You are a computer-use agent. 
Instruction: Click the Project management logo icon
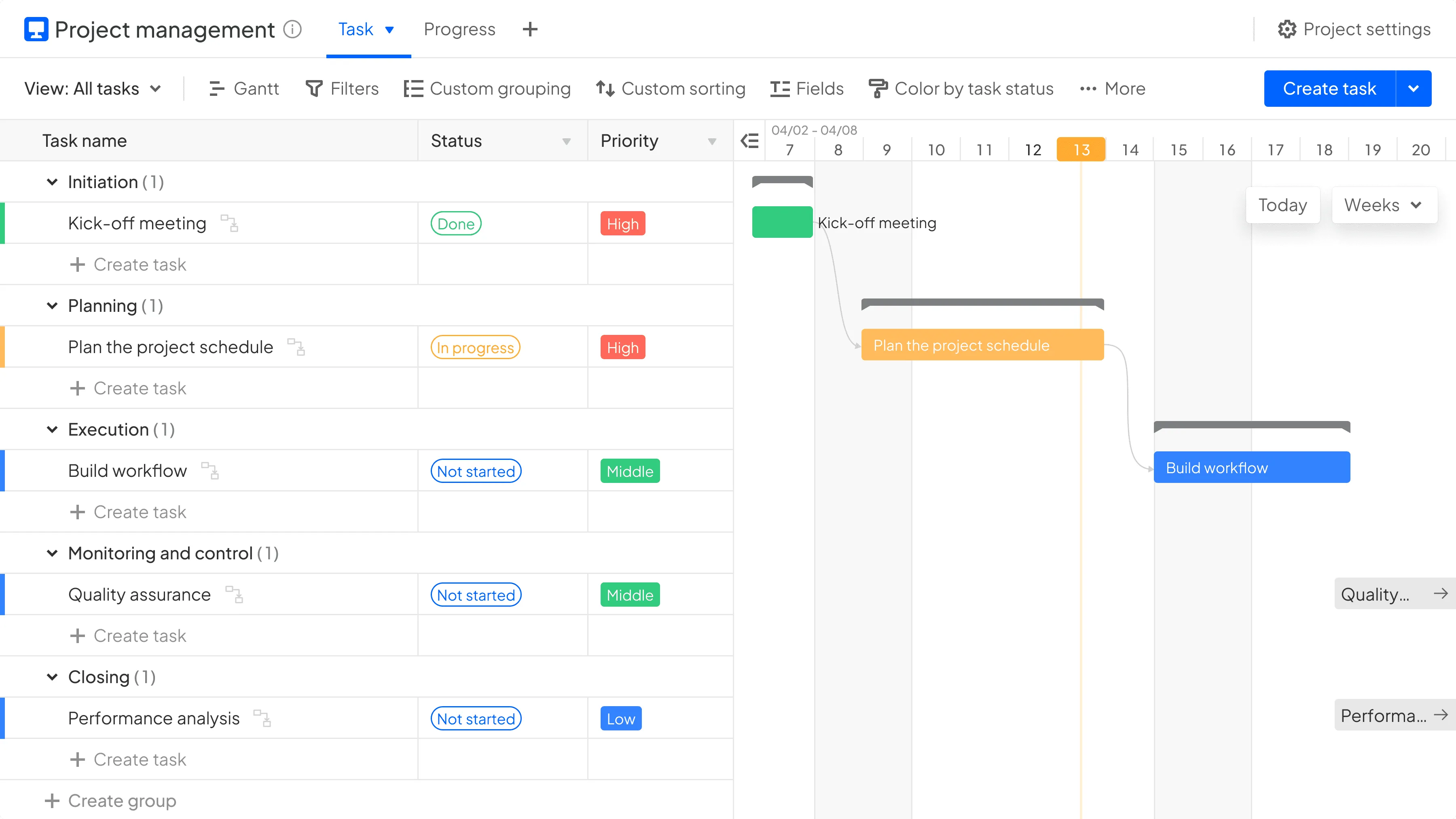36,30
